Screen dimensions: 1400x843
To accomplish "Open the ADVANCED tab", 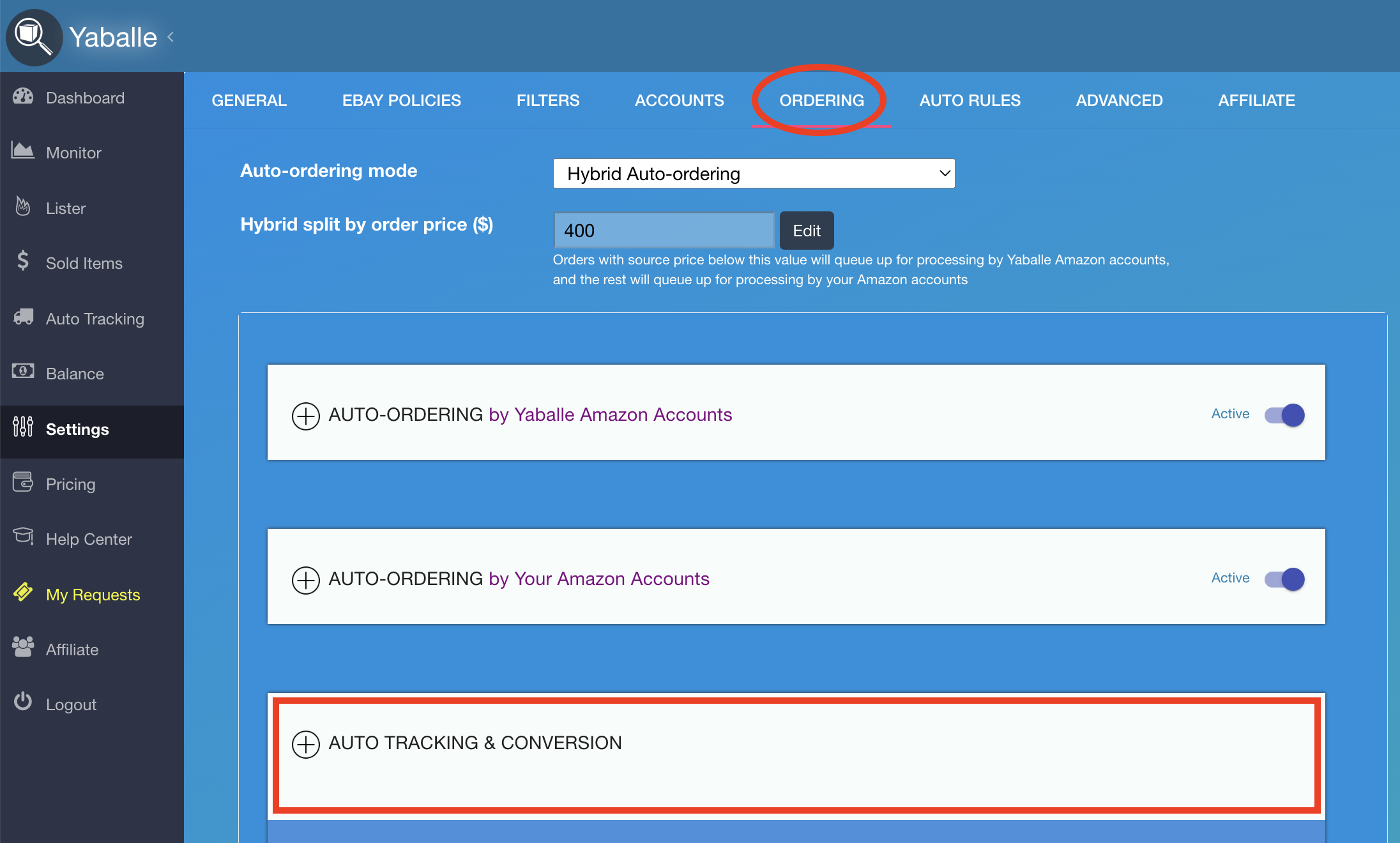I will pyautogui.click(x=1120, y=100).
